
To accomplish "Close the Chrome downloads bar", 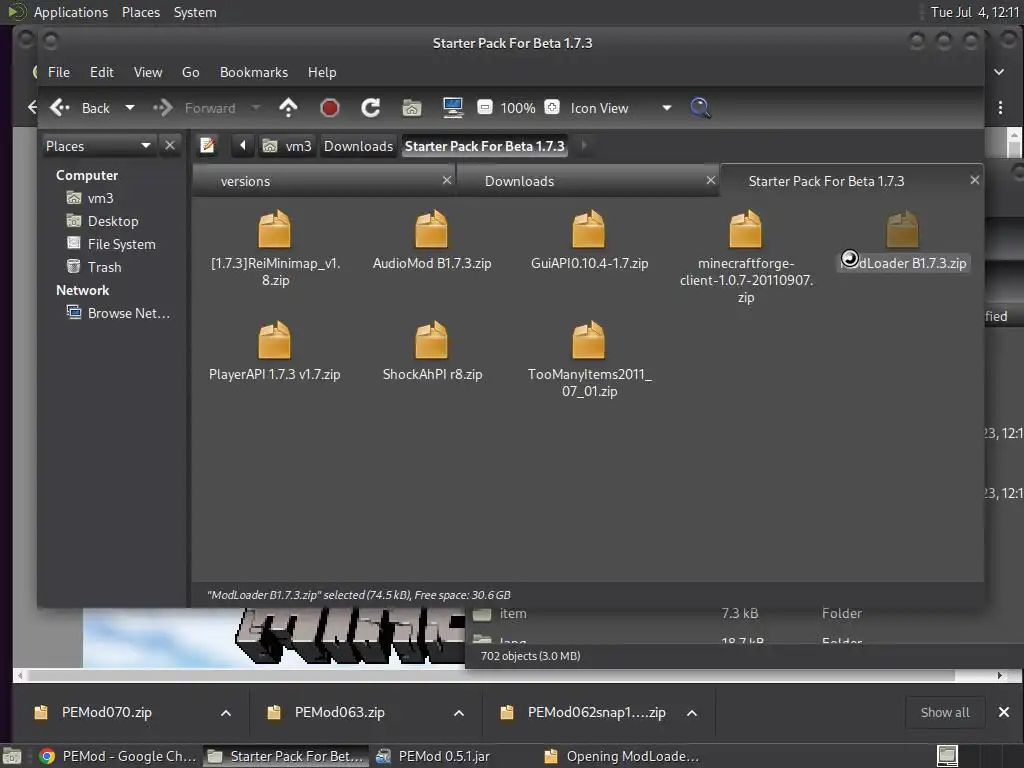I will pyautogui.click(x=1004, y=712).
